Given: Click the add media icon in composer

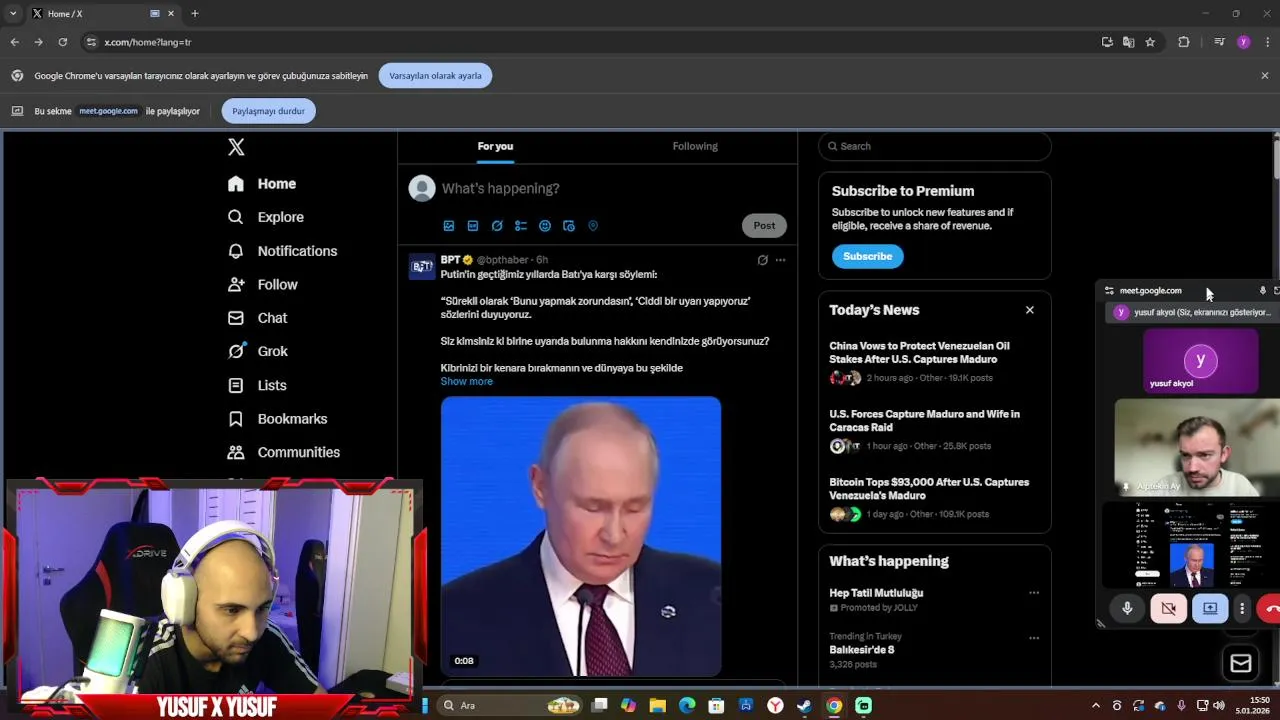Looking at the screenshot, I should [x=449, y=226].
